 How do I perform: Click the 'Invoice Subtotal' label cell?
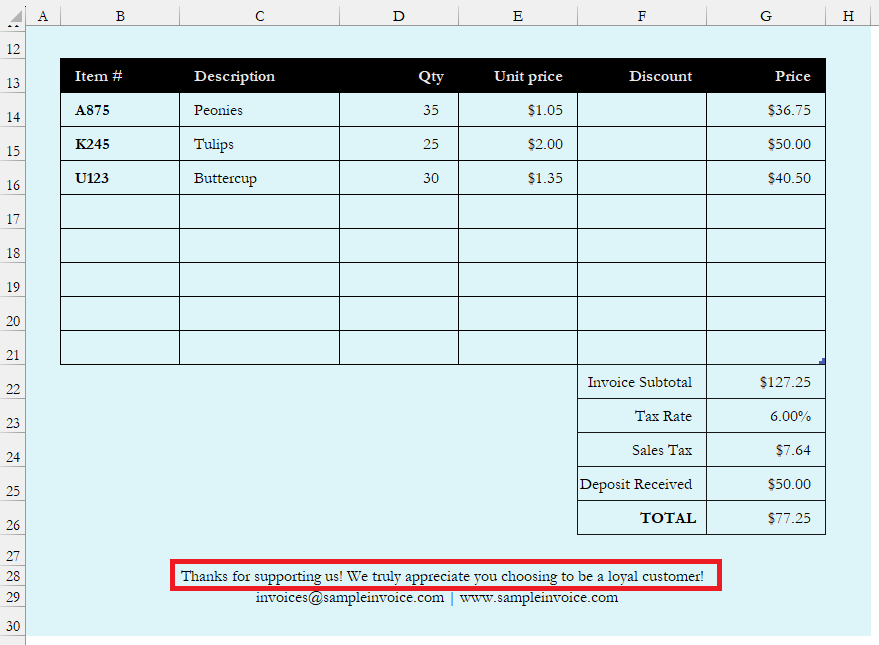[x=642, y=382]
